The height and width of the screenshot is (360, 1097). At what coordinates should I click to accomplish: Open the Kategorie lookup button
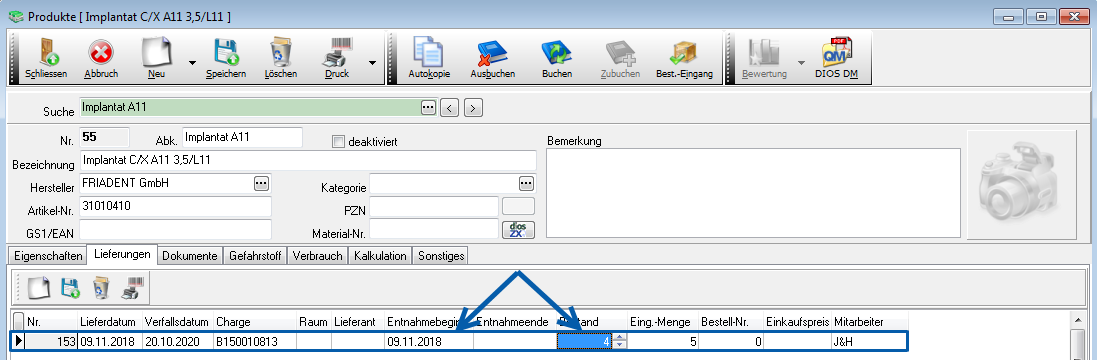[x=526, y=183]
